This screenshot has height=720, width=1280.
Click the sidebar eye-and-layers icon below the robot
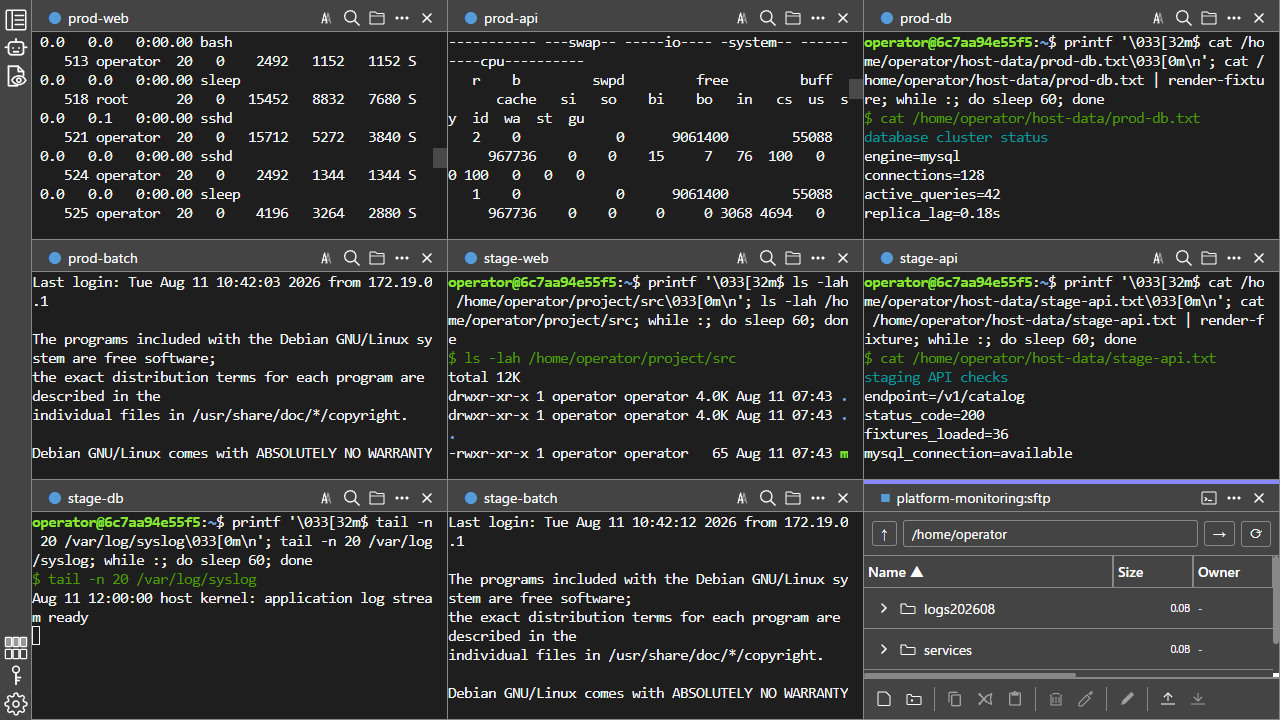(16, 76)
